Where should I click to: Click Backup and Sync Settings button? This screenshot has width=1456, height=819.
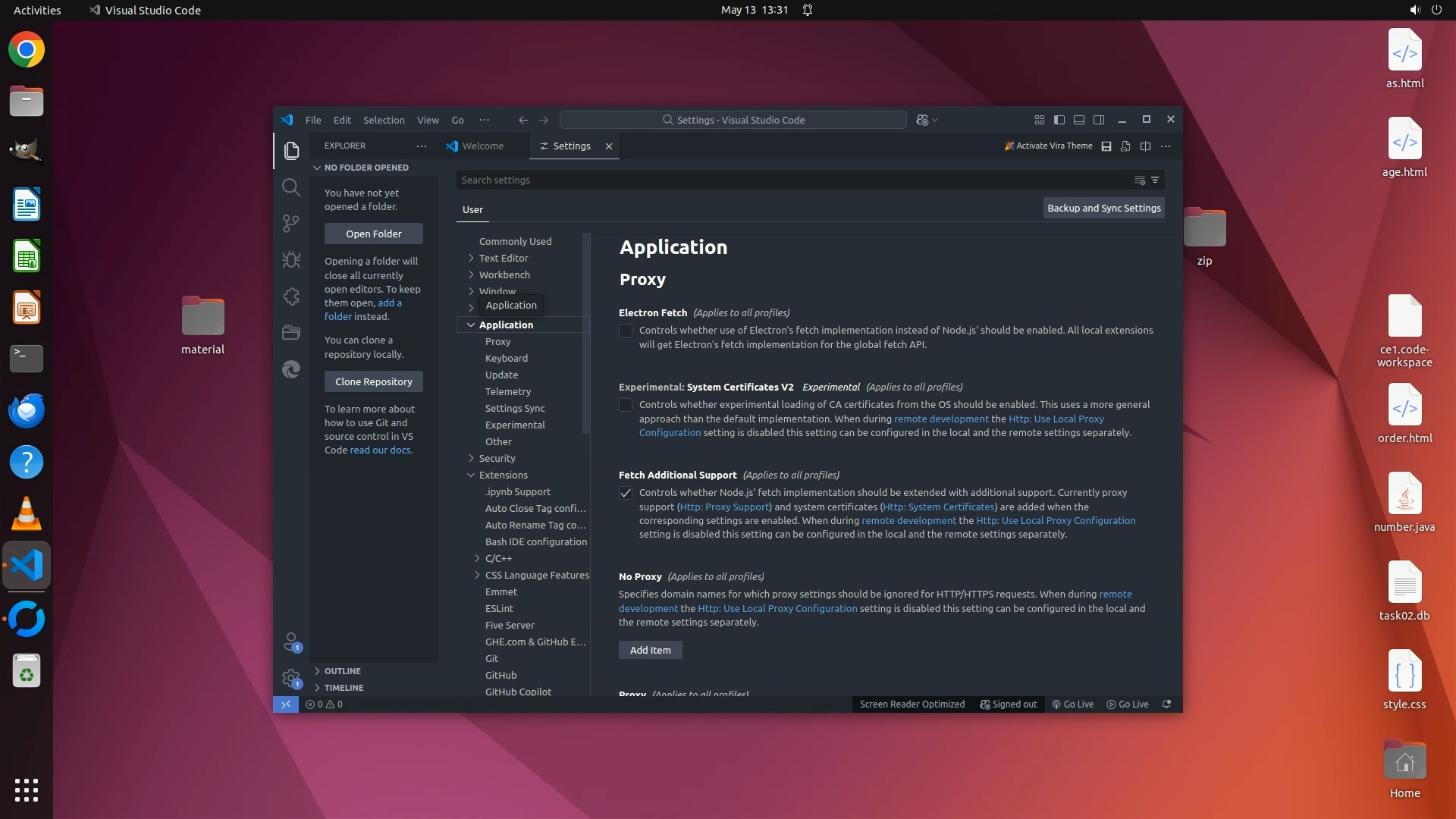coord(1103,209)
